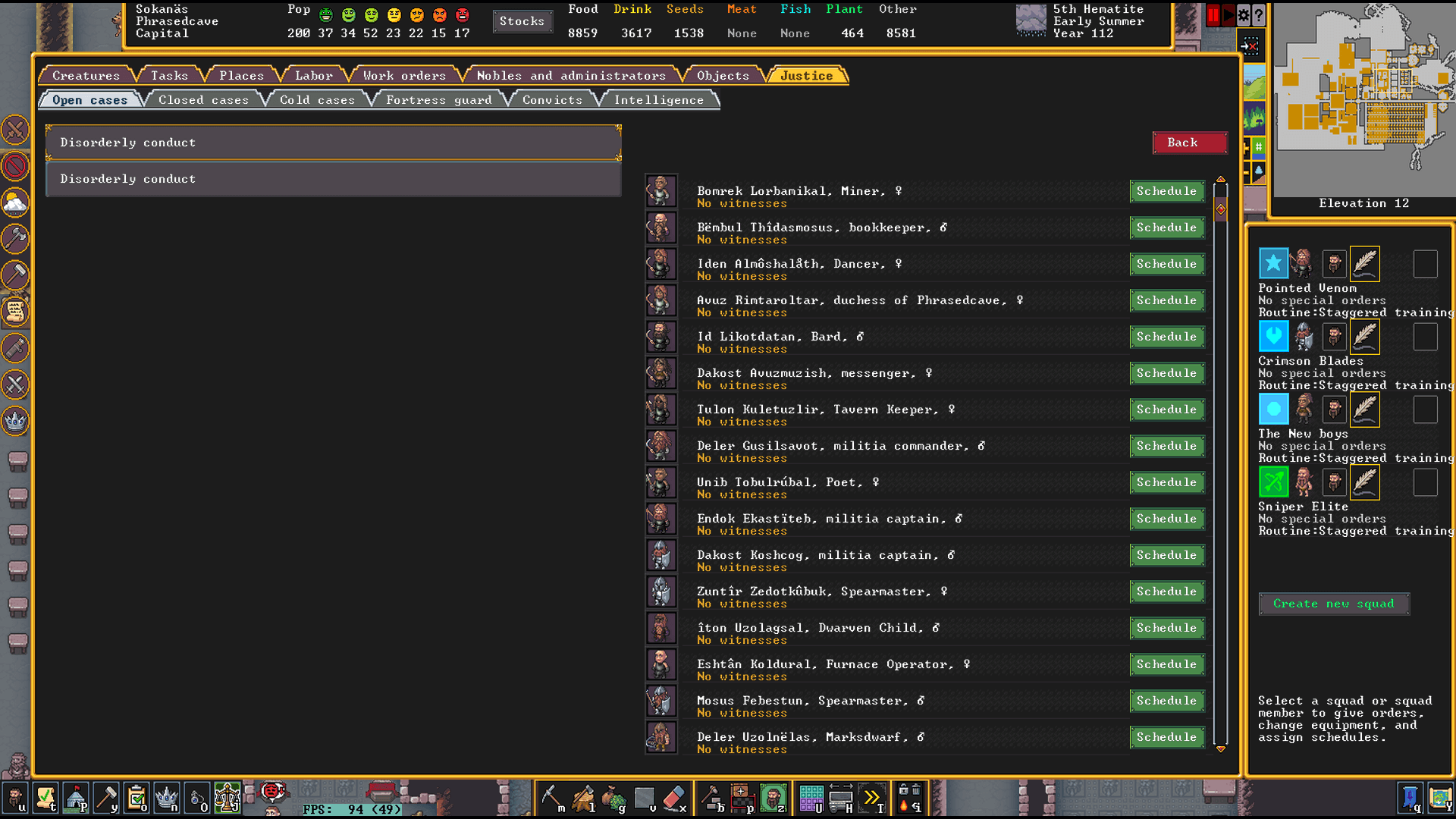Screen dimensions: 1456x819
Task: Open the Nobles and administrators tab
Action: (570, 76)
